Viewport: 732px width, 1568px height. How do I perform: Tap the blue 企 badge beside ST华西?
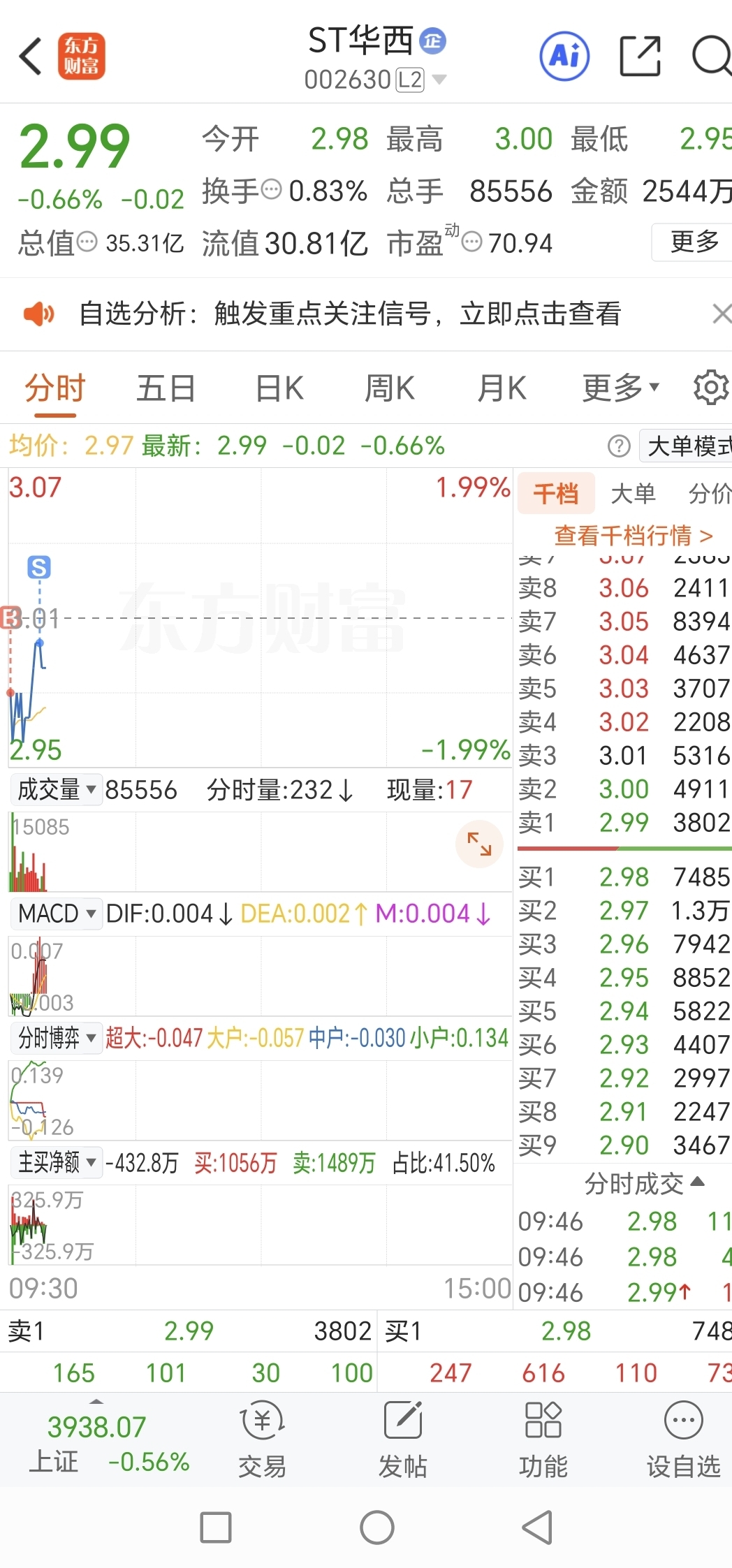point(432,41)
